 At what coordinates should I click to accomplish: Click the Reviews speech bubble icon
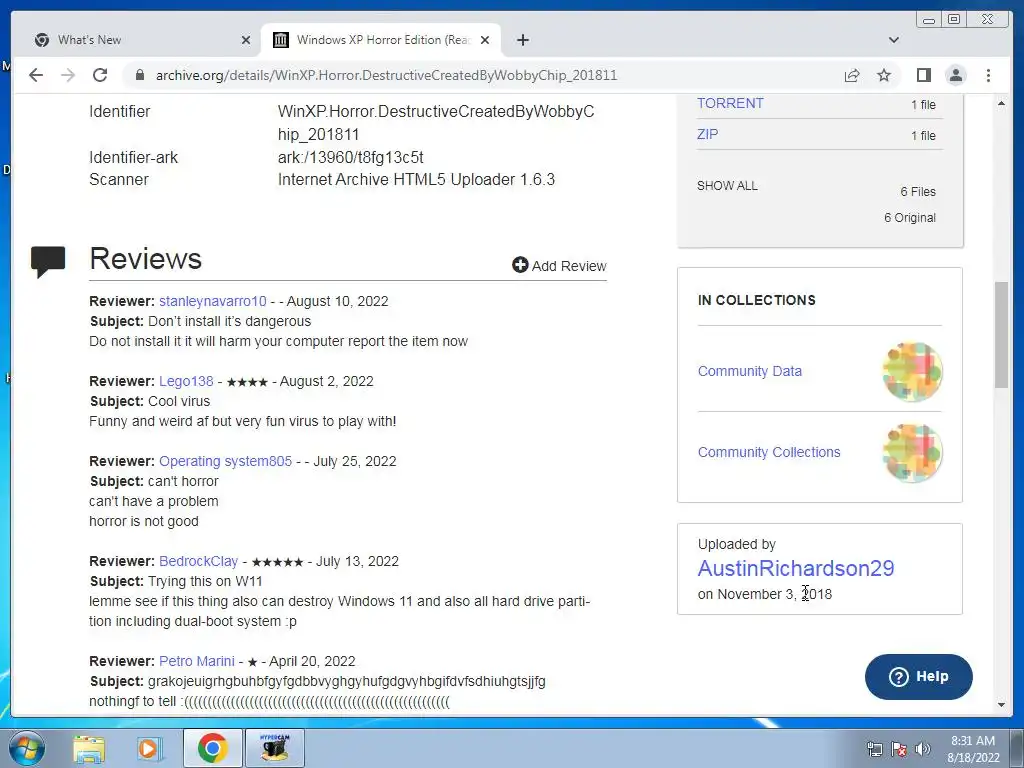[x=48, y=261]
